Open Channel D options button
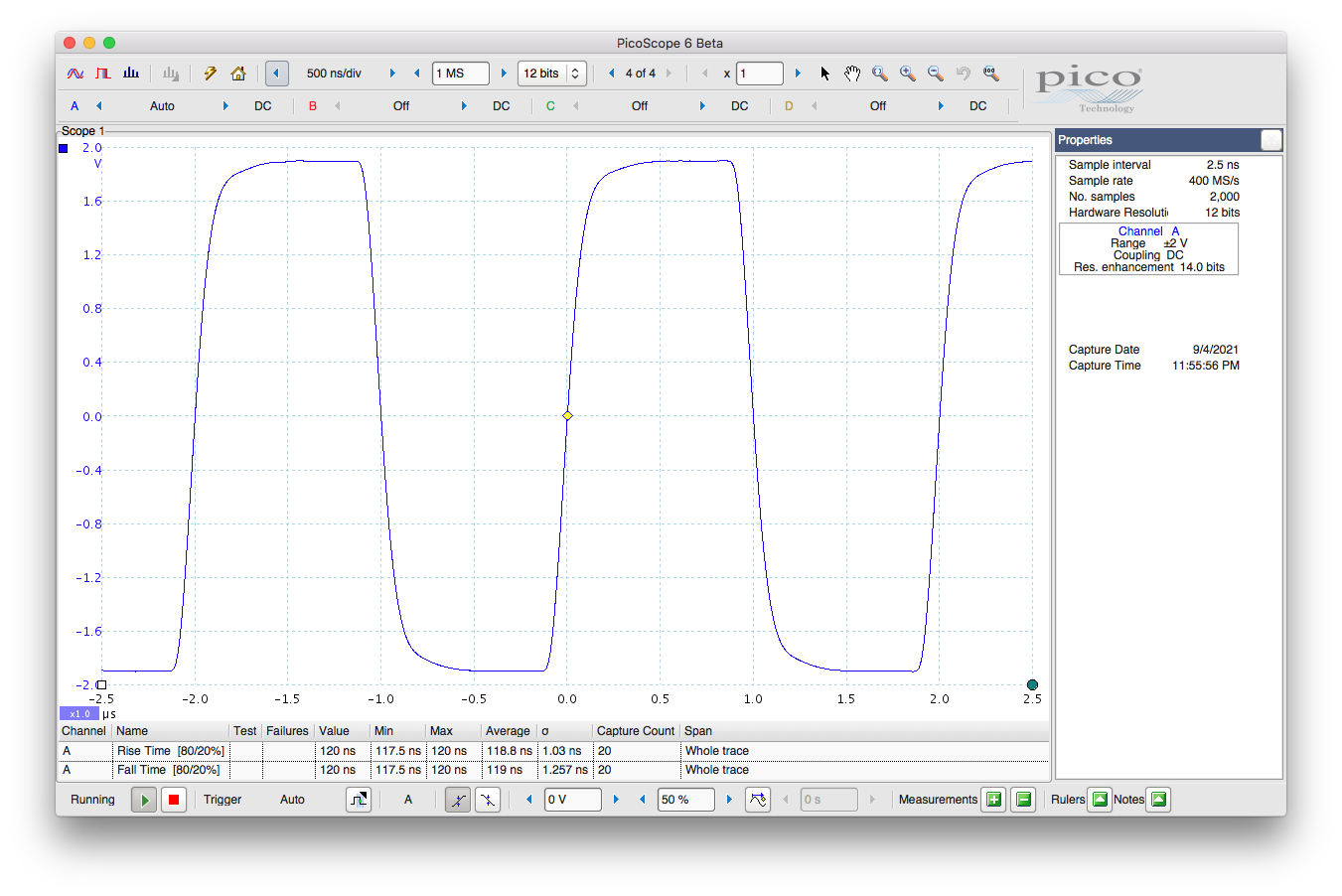Screen dimensions: 1342x896 790,106
